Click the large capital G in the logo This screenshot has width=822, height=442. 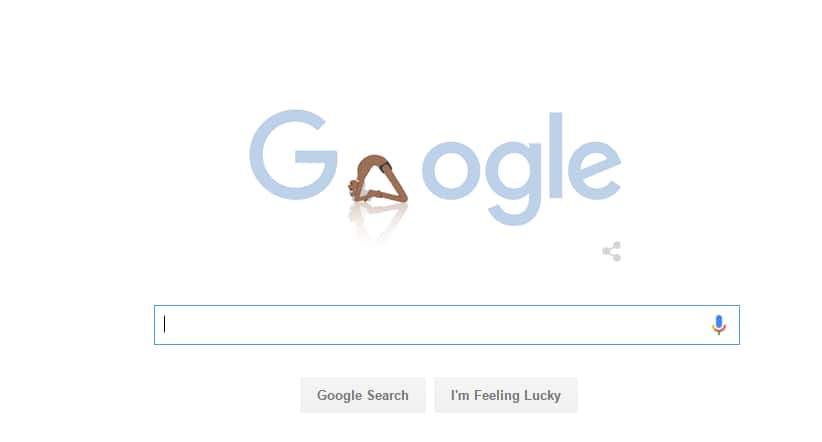pos(293,155)
